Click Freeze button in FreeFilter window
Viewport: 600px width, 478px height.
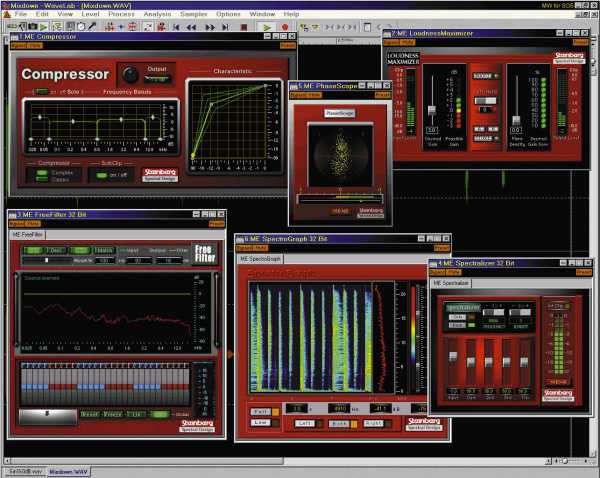pyautogui.click(x=112, y=414)
